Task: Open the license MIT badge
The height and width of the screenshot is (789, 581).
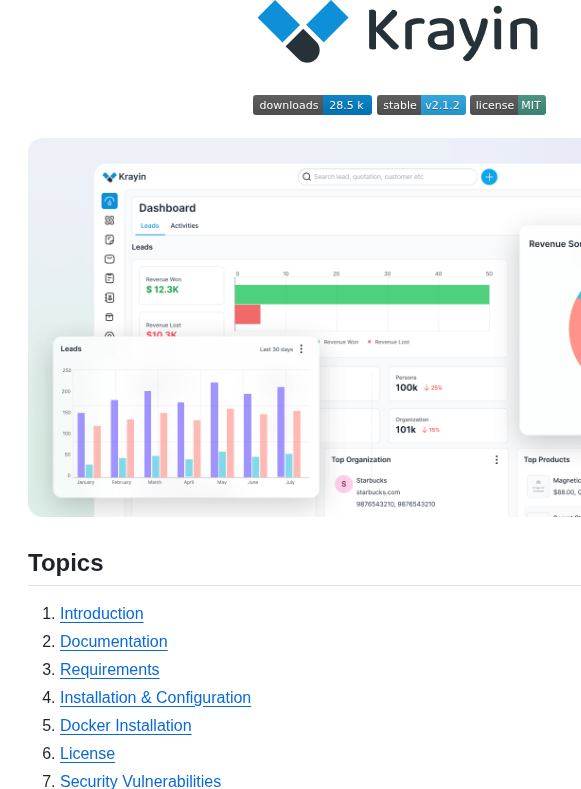Action: 508,105
